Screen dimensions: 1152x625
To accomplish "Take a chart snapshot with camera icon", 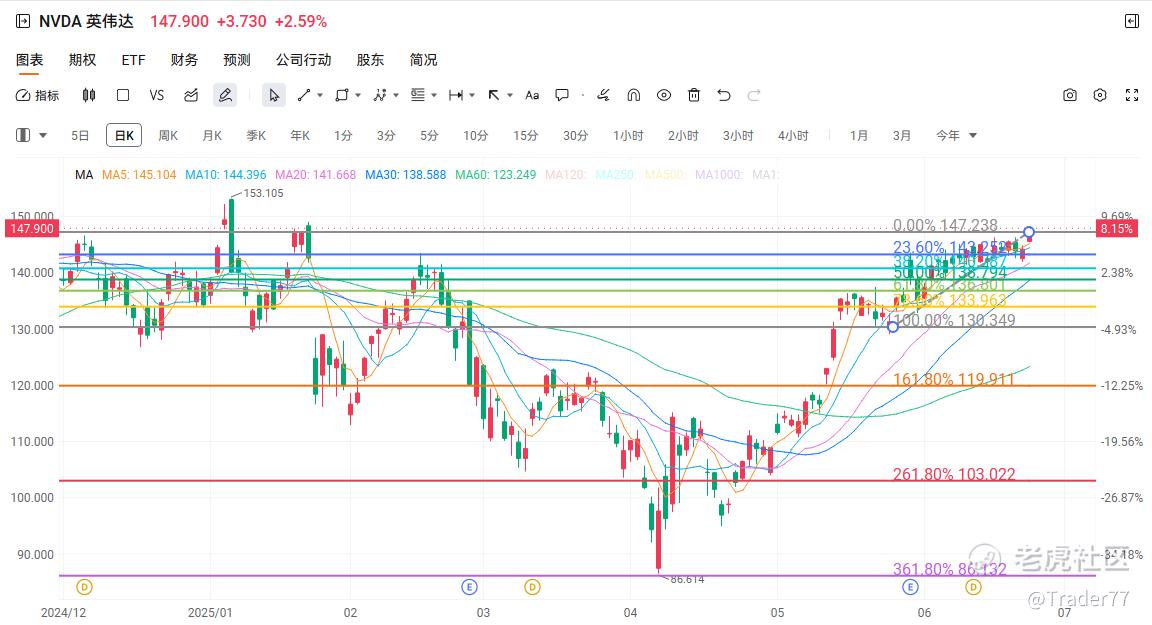I will pos(1070,95).
